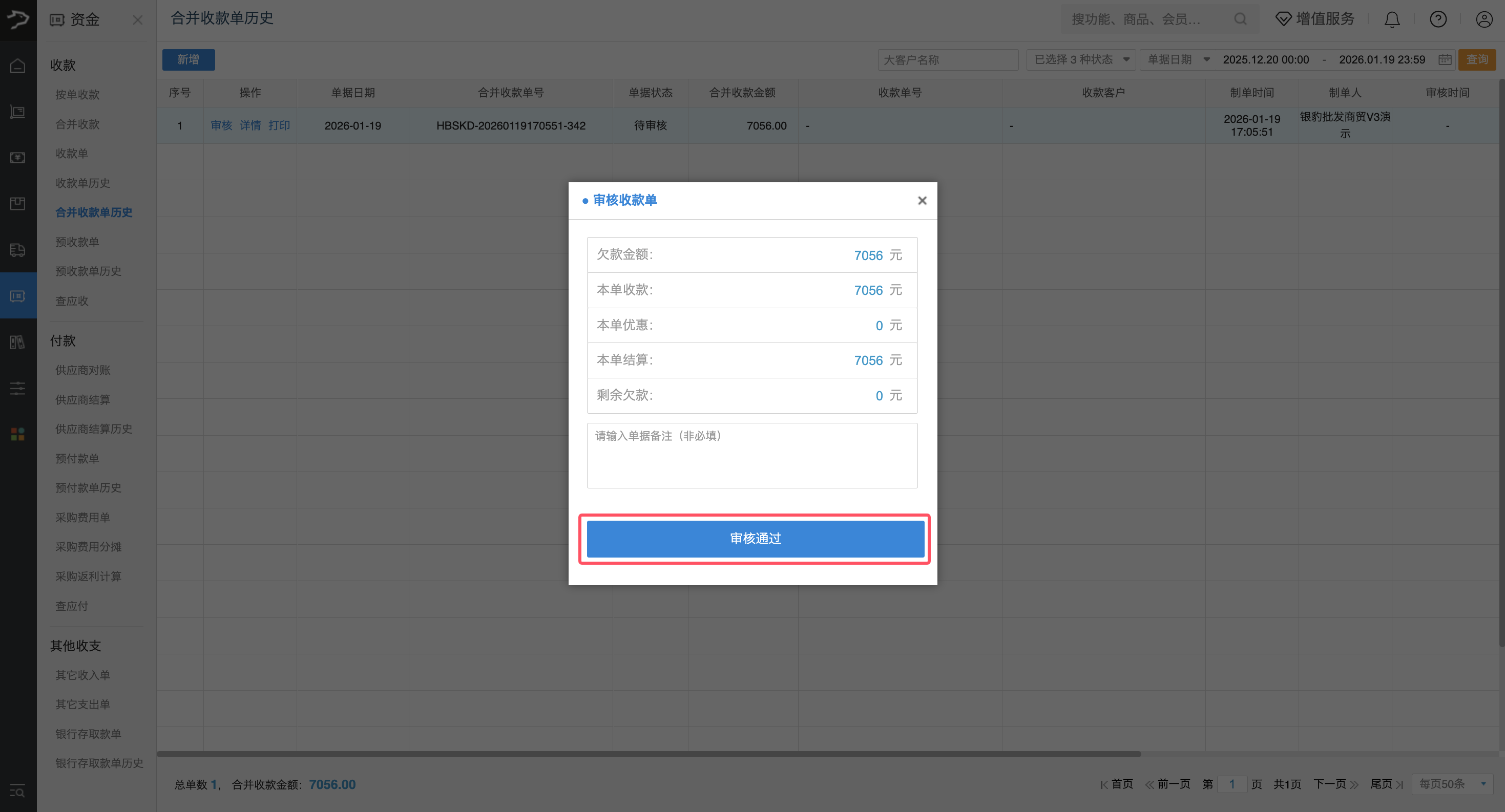Image resolution: width=1505 pixels, height=812 pixels.
Task: Open the 单据日期 type dropdown
Action: (x=1178, y=59)
